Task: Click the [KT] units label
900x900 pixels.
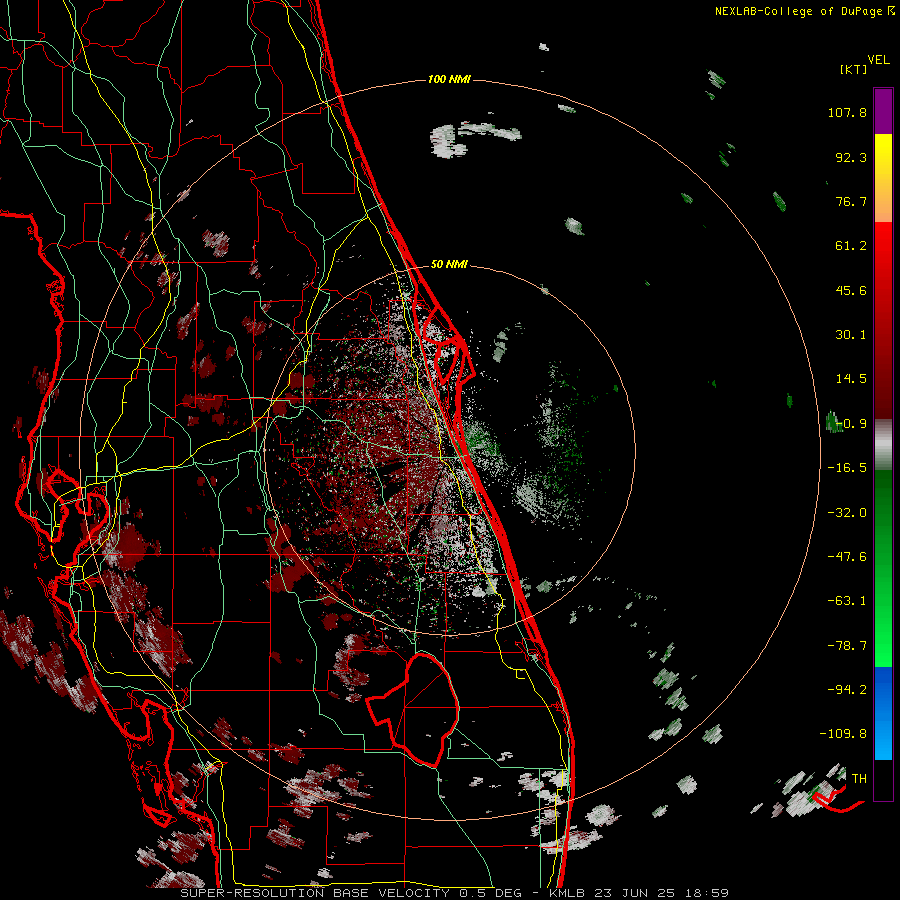Action: click(854, 69)
